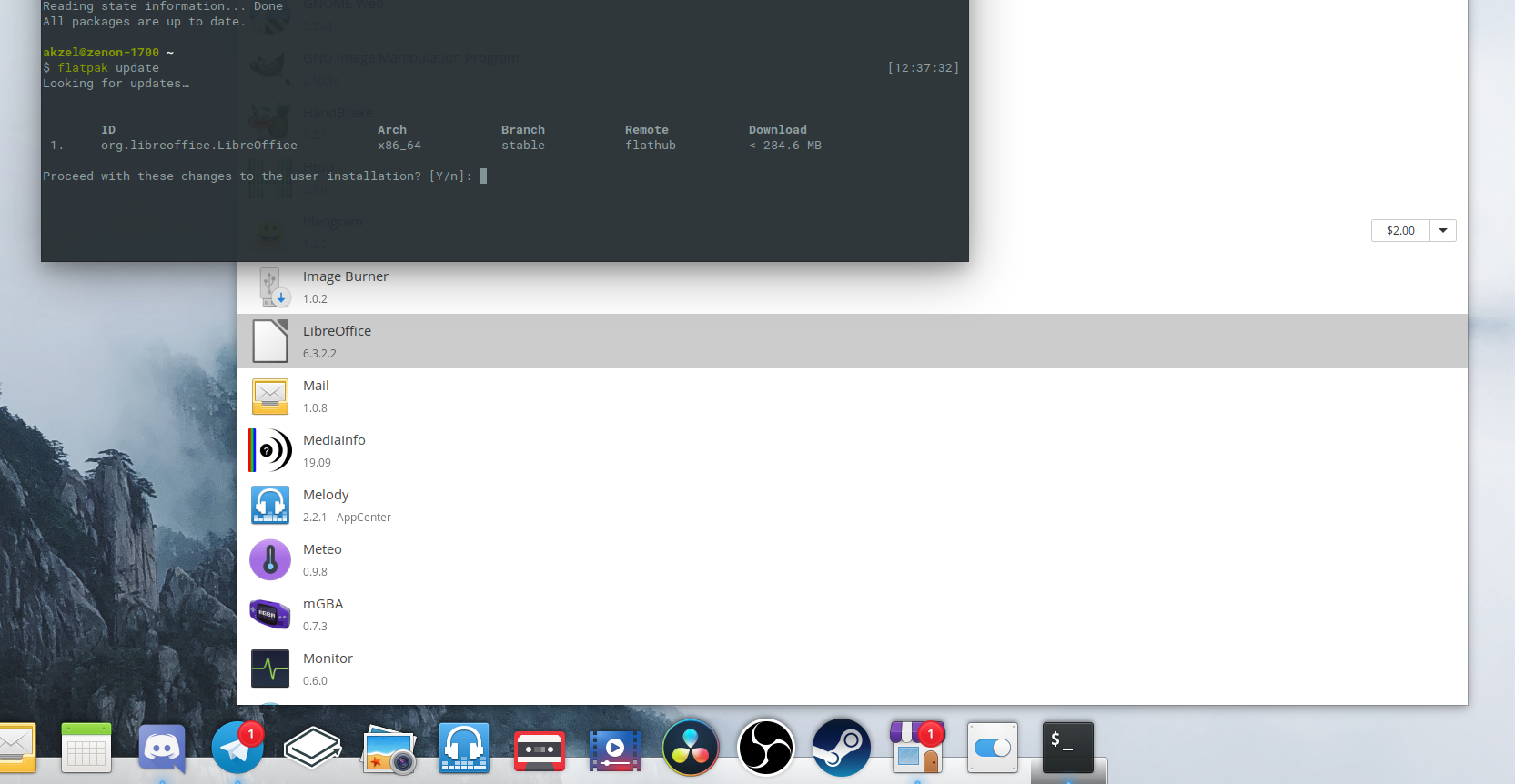The height and width of the screenshot is (784, 1515).
Task: Focus the Terminal icon in dock
Action: (1068, 748)
